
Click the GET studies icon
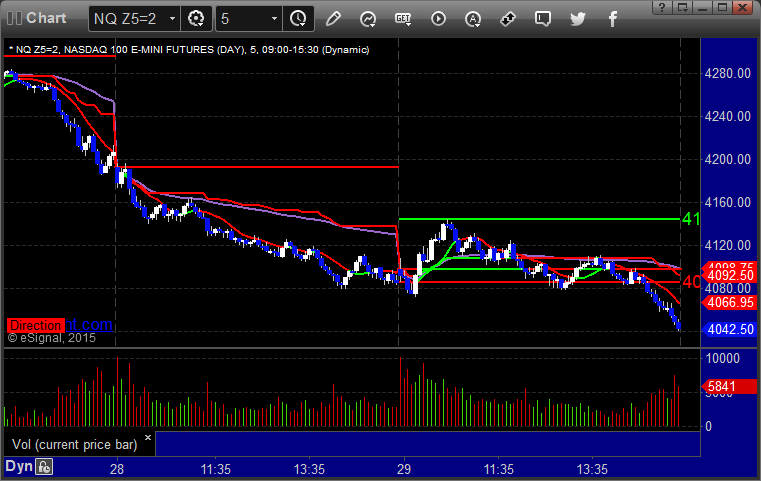click(403, 18)
